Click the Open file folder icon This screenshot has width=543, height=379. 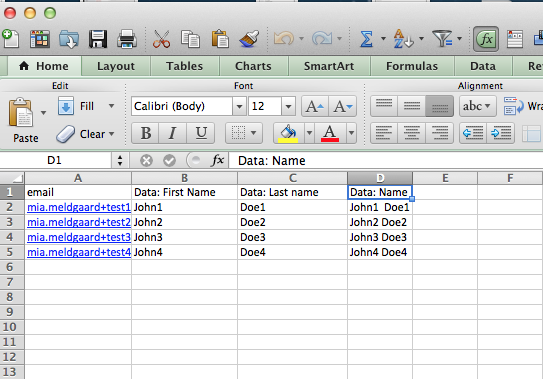[x=69, y=38]
